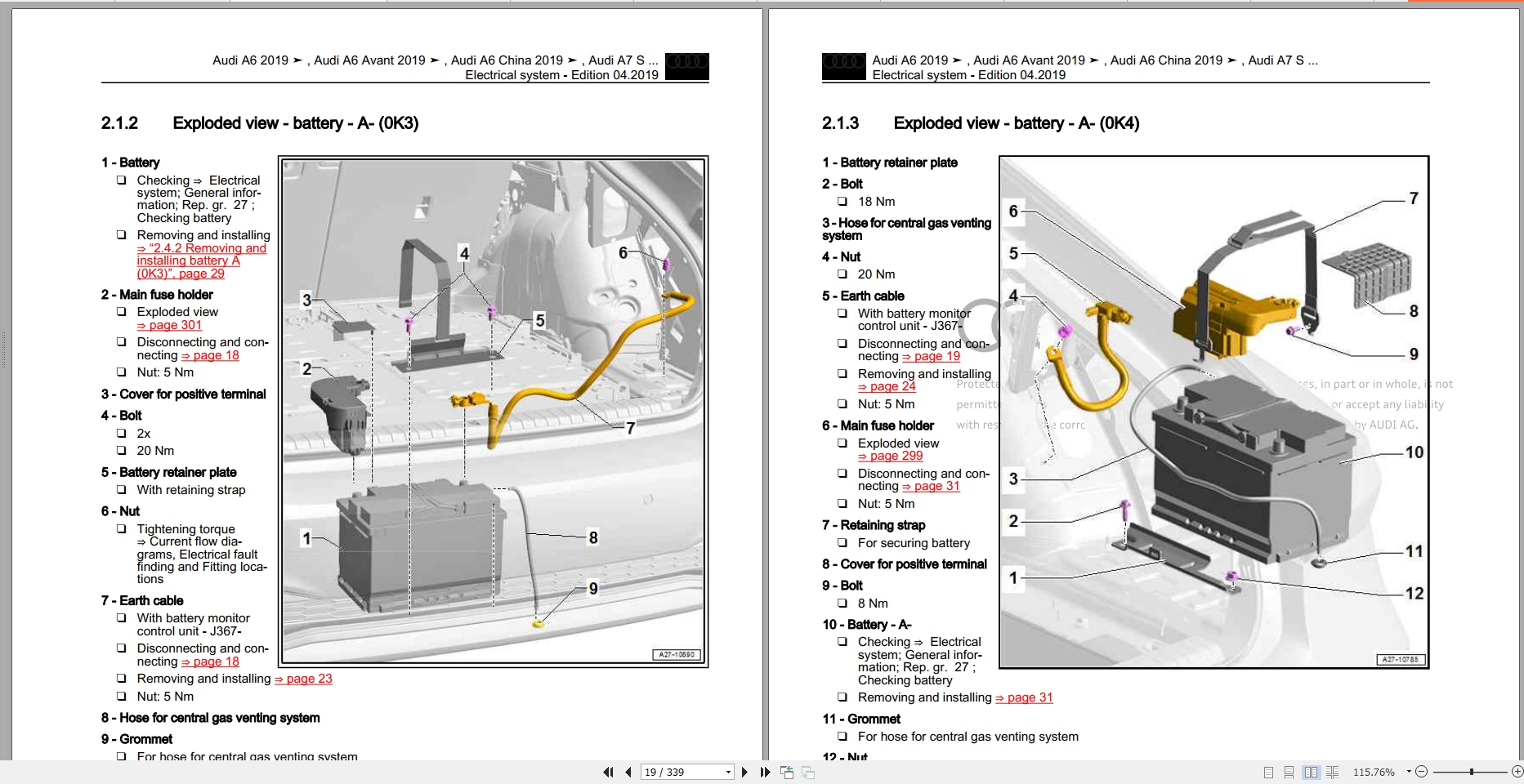Jump to the last page
Screen dimensions: 1524x784
tap(765, 772)
